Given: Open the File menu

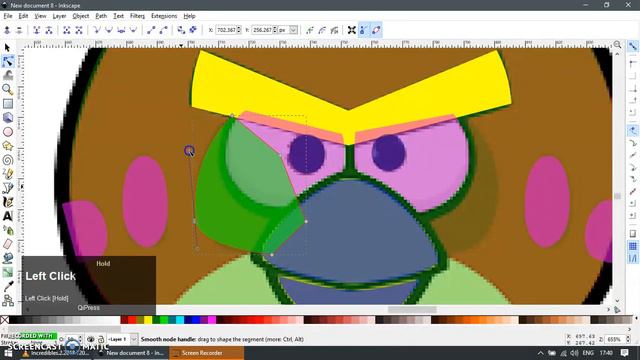Looking at the screenshot, I should coord(8,16).
